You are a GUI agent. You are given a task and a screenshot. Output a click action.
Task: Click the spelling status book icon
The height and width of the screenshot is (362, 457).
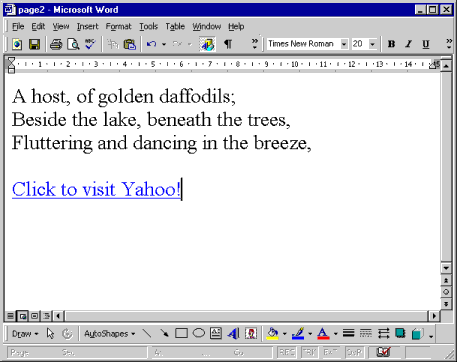point(383,352)
